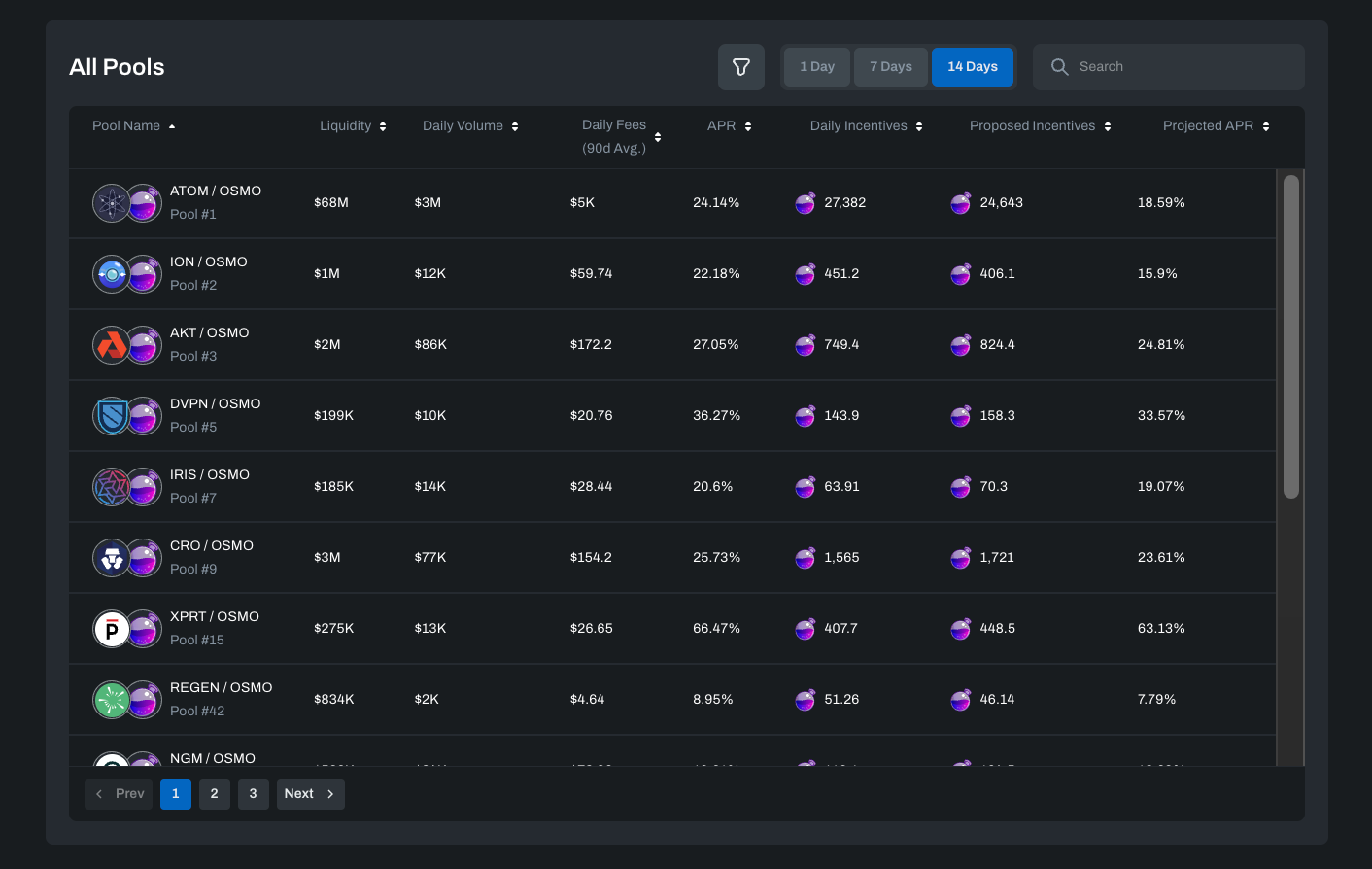Sort by Daily Fees (90d Avg.) column

click(622, 137)
